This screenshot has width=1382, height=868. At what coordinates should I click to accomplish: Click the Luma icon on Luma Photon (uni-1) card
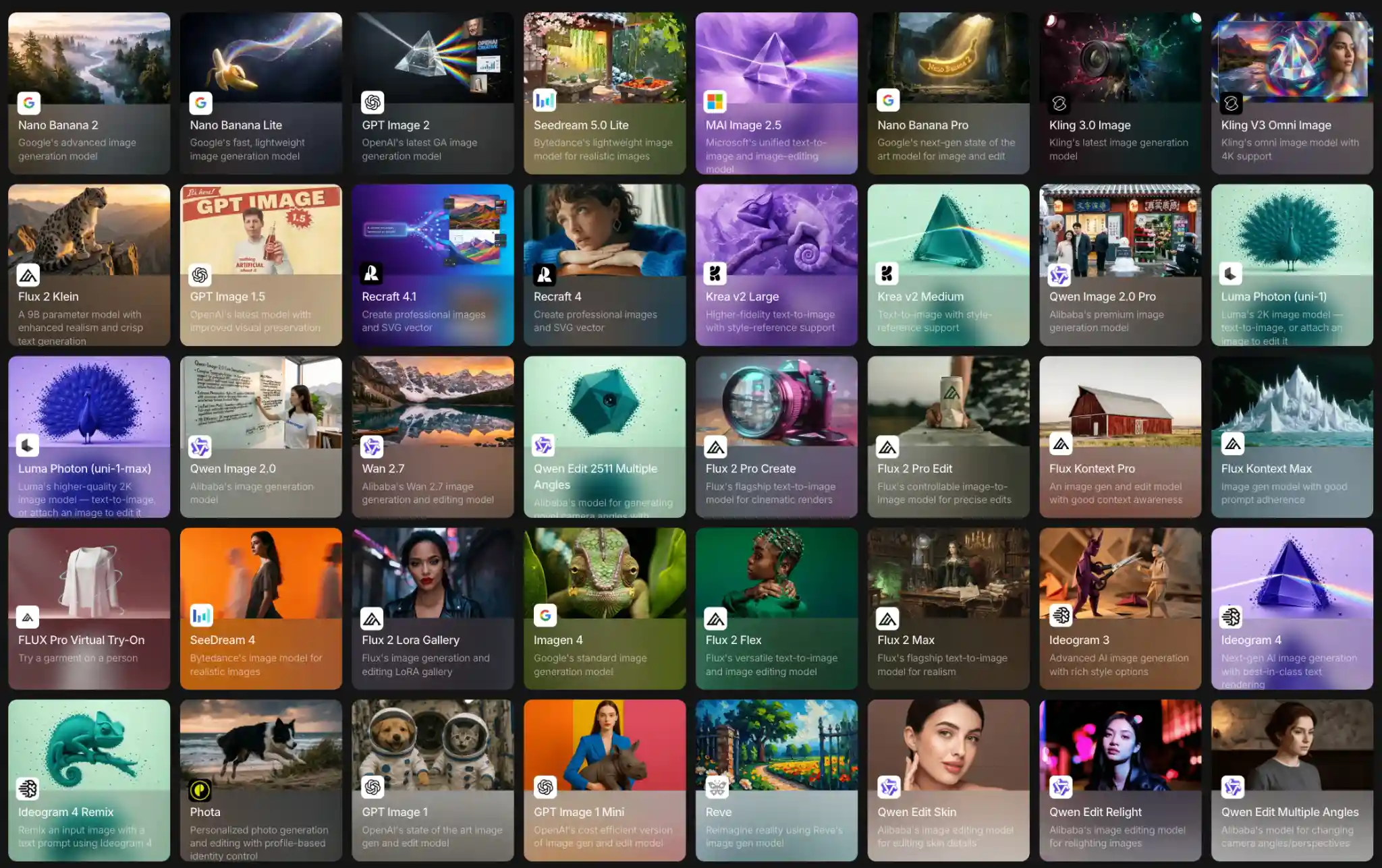[1232, 274]
